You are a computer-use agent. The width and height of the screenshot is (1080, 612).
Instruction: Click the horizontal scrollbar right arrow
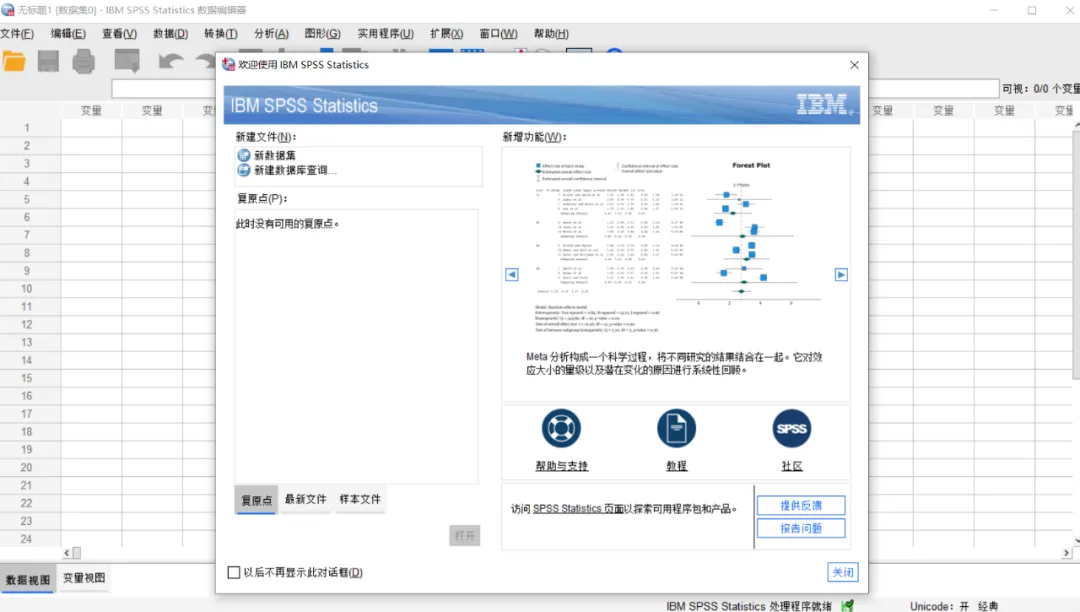click(x=1066, y=553)
